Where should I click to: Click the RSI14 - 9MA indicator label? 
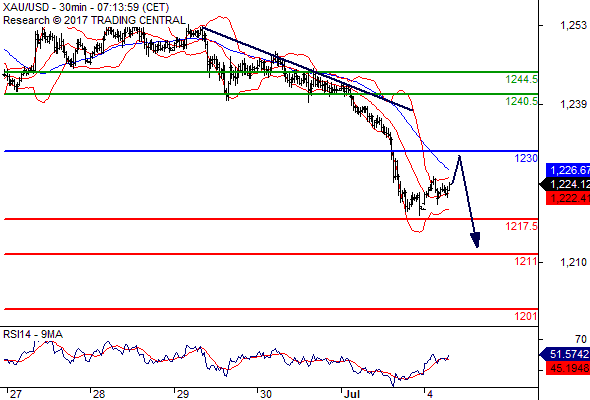(33, 334)
